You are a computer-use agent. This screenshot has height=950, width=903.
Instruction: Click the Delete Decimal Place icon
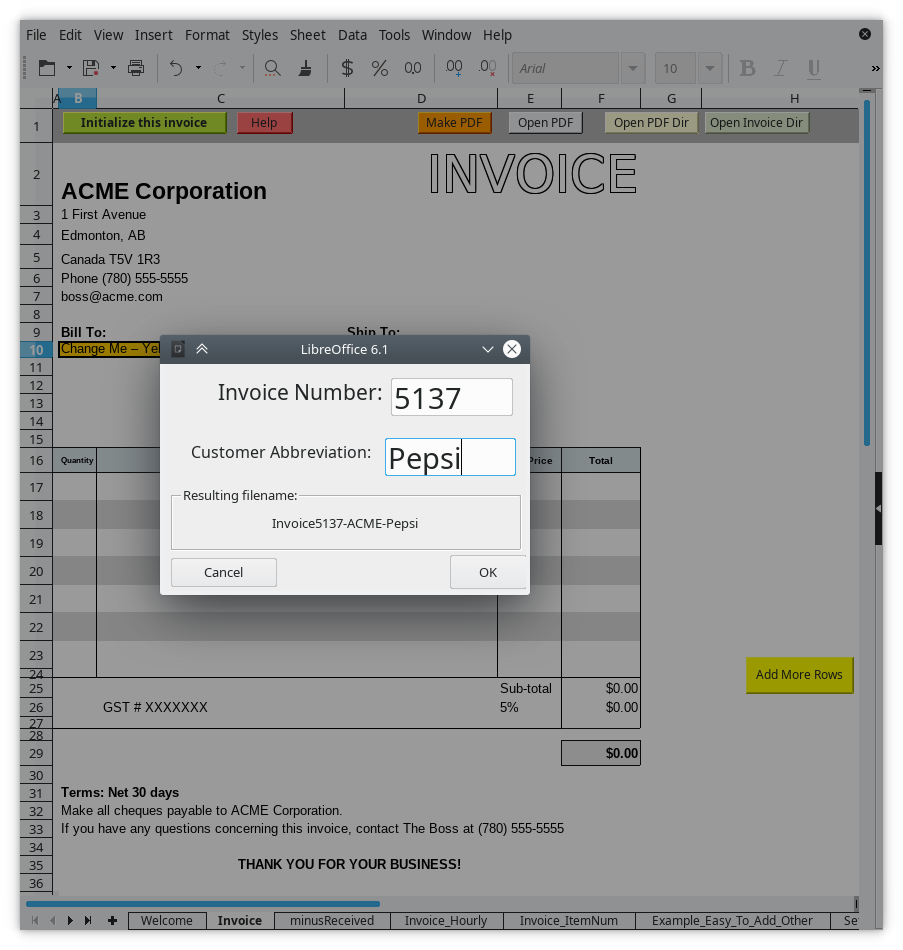point(487,68)
